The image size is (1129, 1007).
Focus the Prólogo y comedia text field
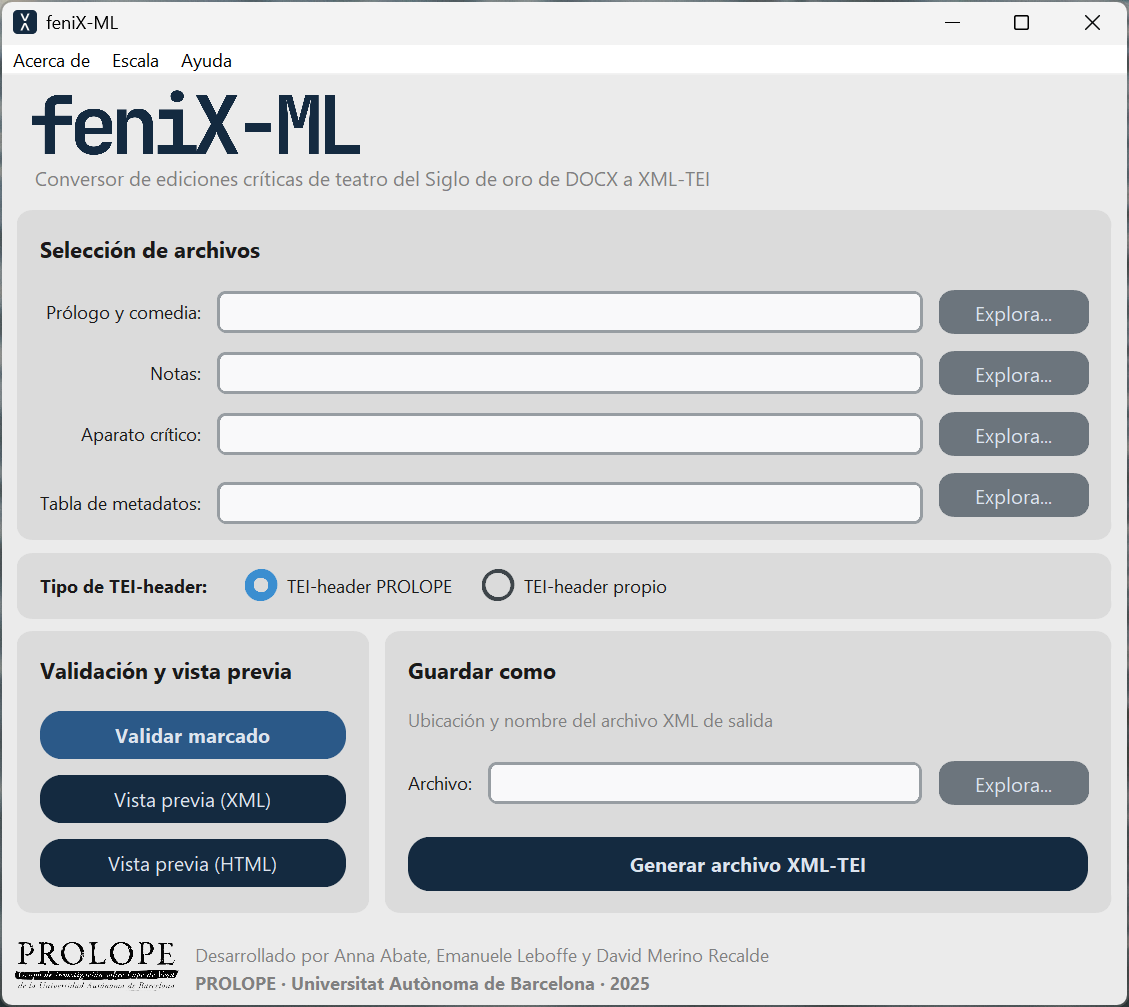(x=569, y=313)
